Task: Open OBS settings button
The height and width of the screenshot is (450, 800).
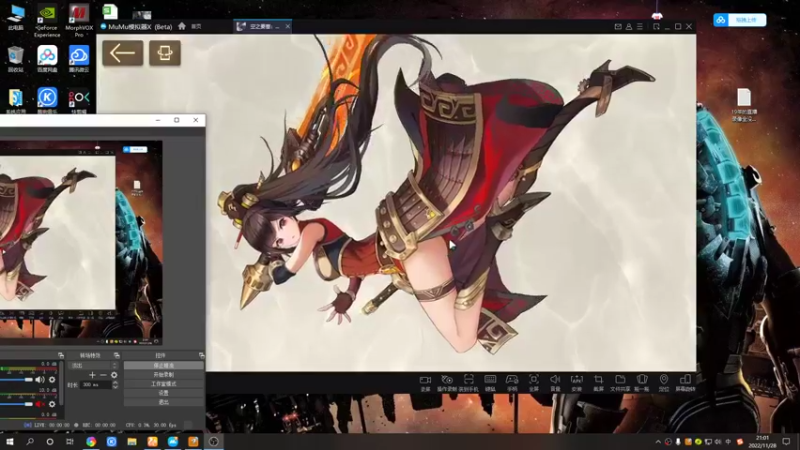Action: 163,393
